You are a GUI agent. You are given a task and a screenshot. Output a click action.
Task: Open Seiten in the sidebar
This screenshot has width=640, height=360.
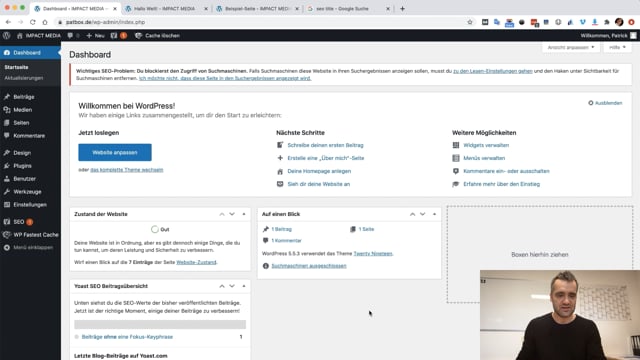pyautogui.click(x=21, y=123)
